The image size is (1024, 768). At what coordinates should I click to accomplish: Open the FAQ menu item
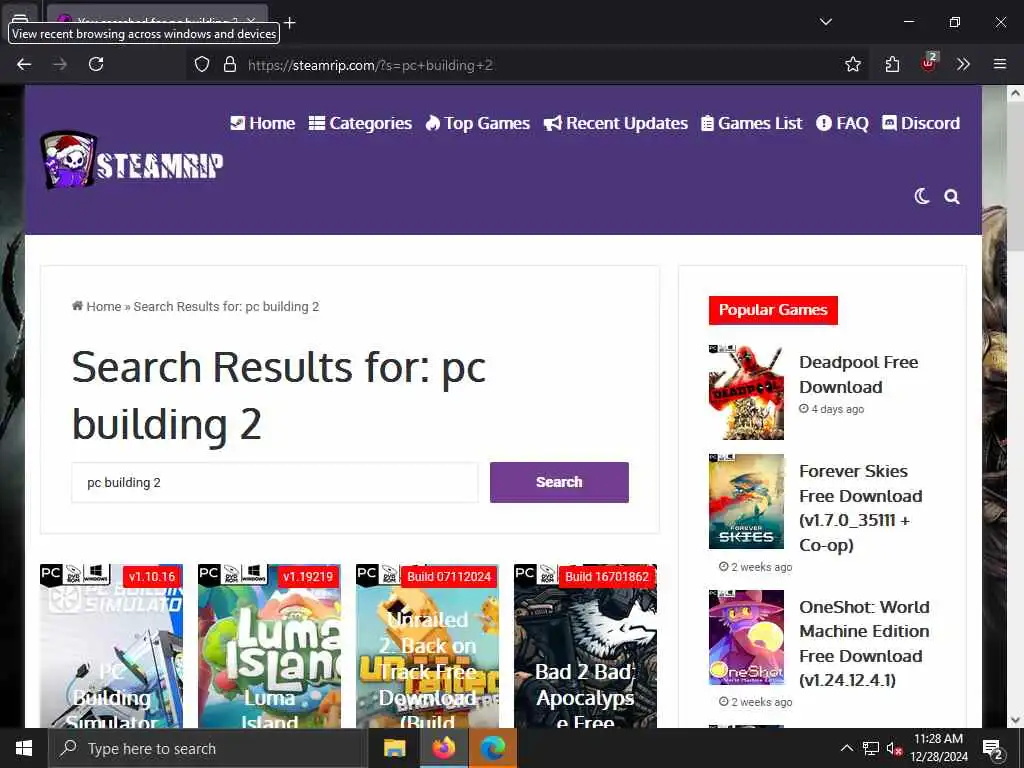point(842,123)
